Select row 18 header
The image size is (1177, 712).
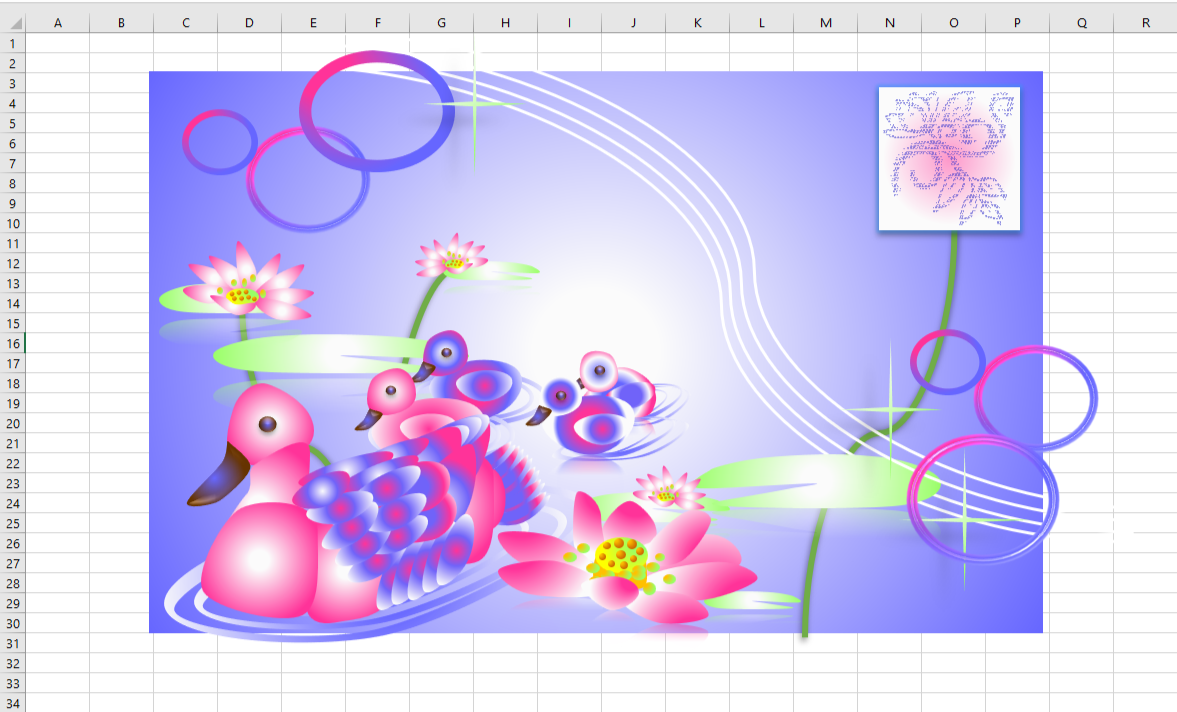(13, 383)
